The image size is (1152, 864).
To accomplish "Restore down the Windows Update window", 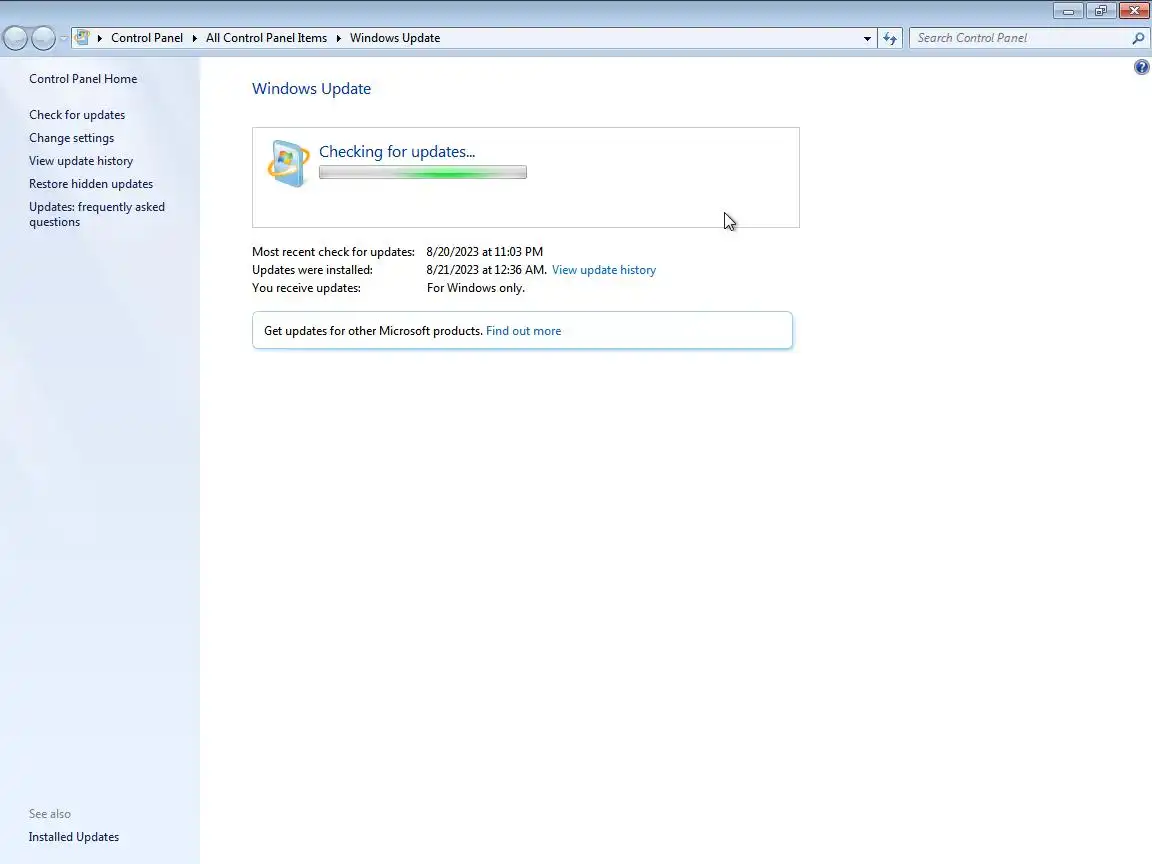I will tap(1101, 11).
